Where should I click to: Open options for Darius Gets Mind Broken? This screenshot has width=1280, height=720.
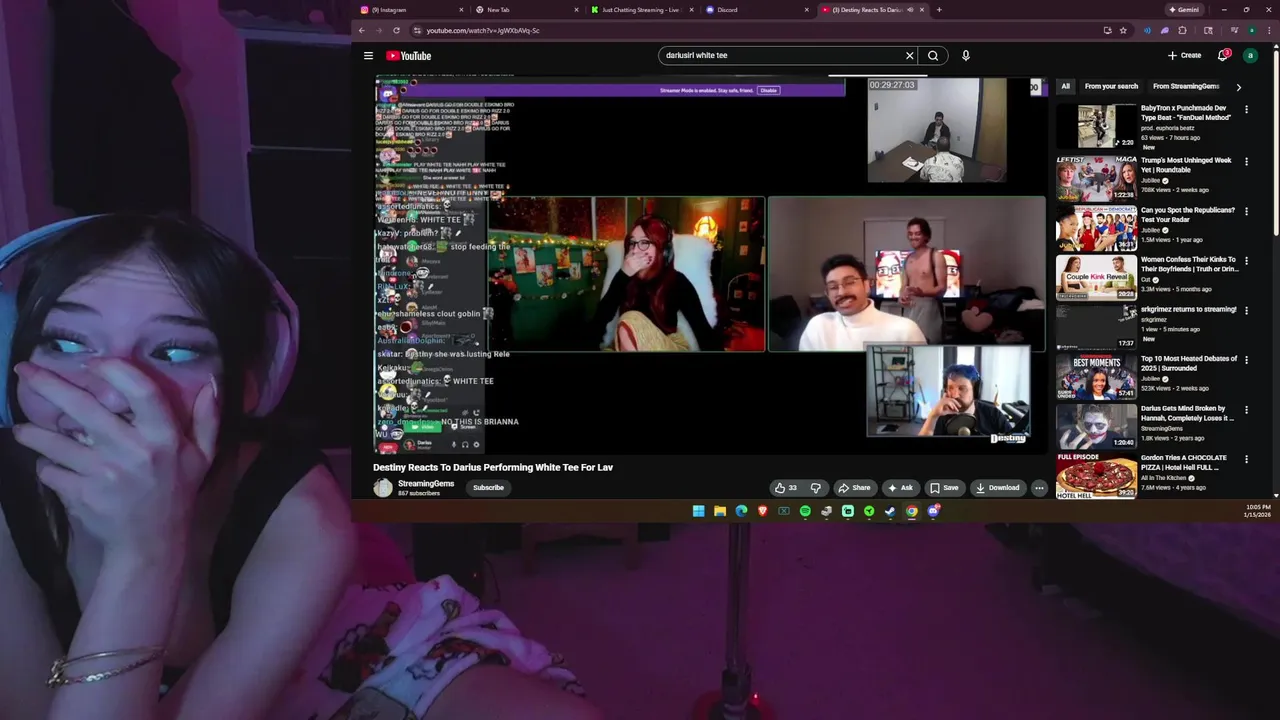point(1246,410)
